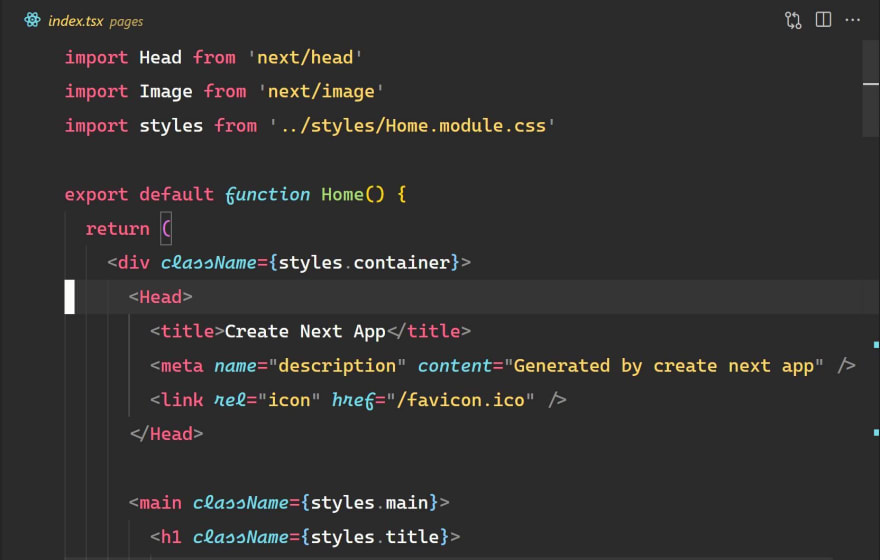Click the 'Image' identifier in the import line
The image size is (880, 560).
[x=166, y=91]
